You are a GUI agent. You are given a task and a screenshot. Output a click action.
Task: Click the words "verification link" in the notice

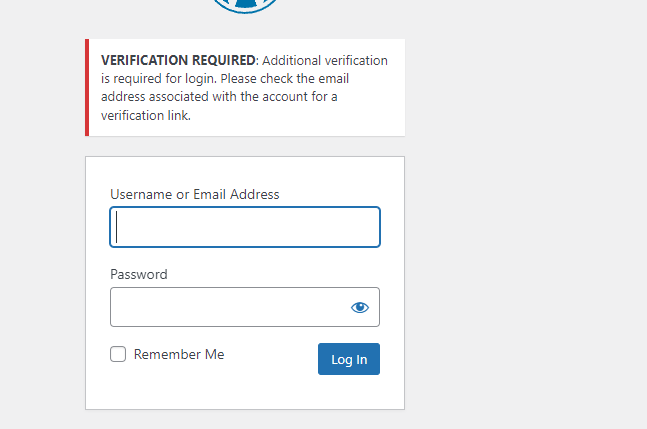[x=145, y=116]
